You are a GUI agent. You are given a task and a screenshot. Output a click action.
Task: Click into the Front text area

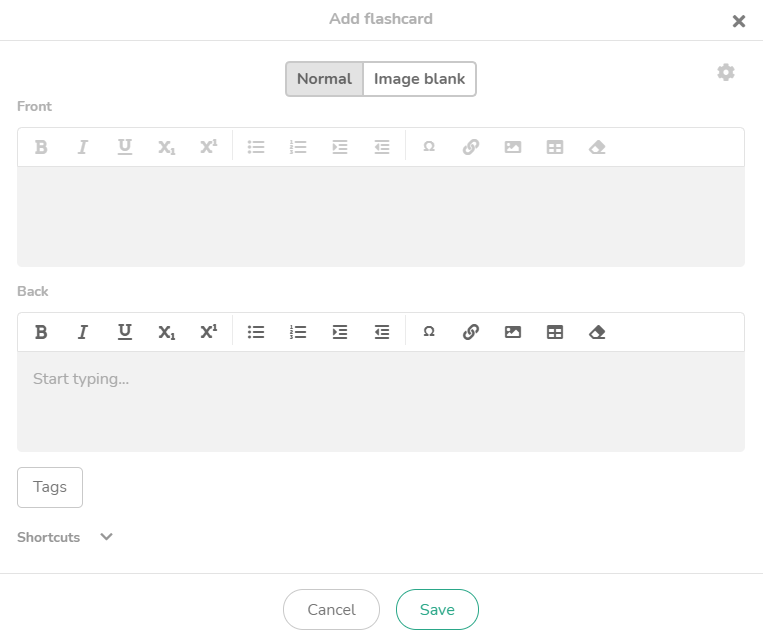[380, 216]
